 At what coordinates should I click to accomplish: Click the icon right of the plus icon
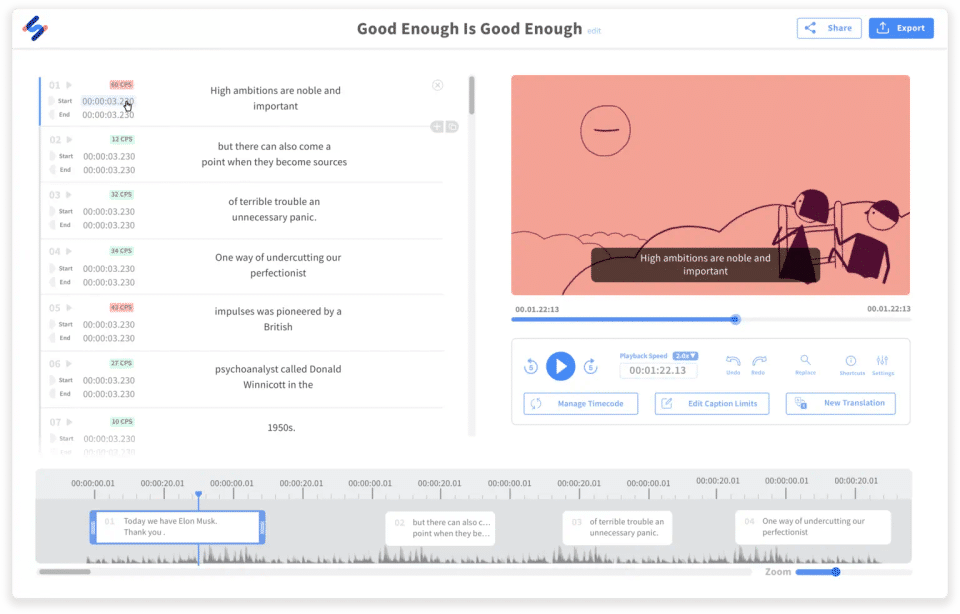point(452,127)
